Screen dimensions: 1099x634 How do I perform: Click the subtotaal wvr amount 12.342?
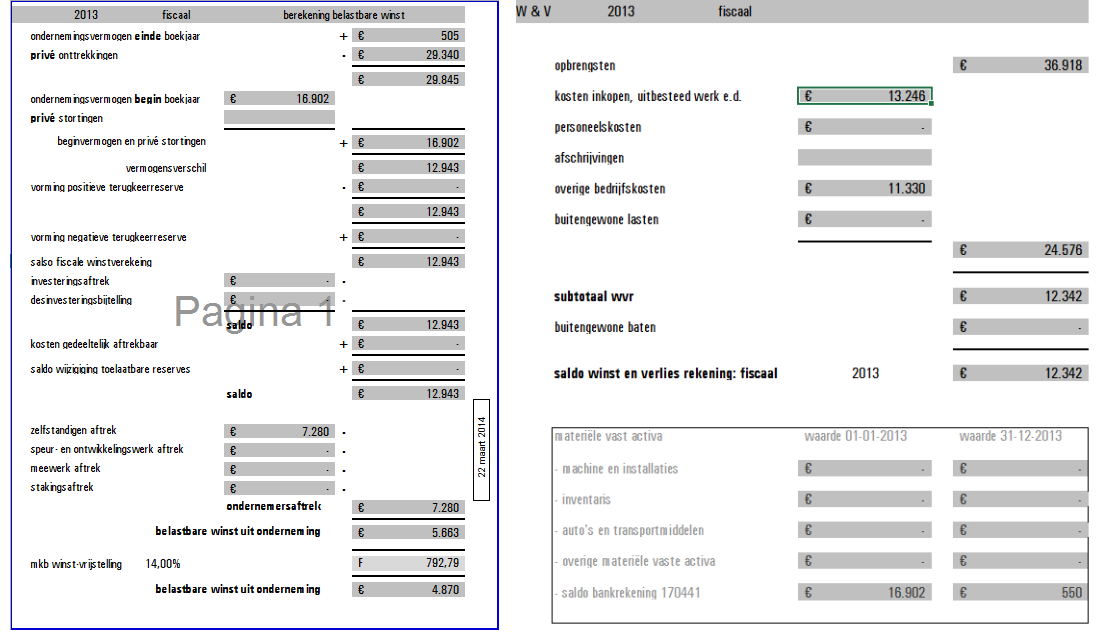pyautogui.click(x=1020, y=296)
